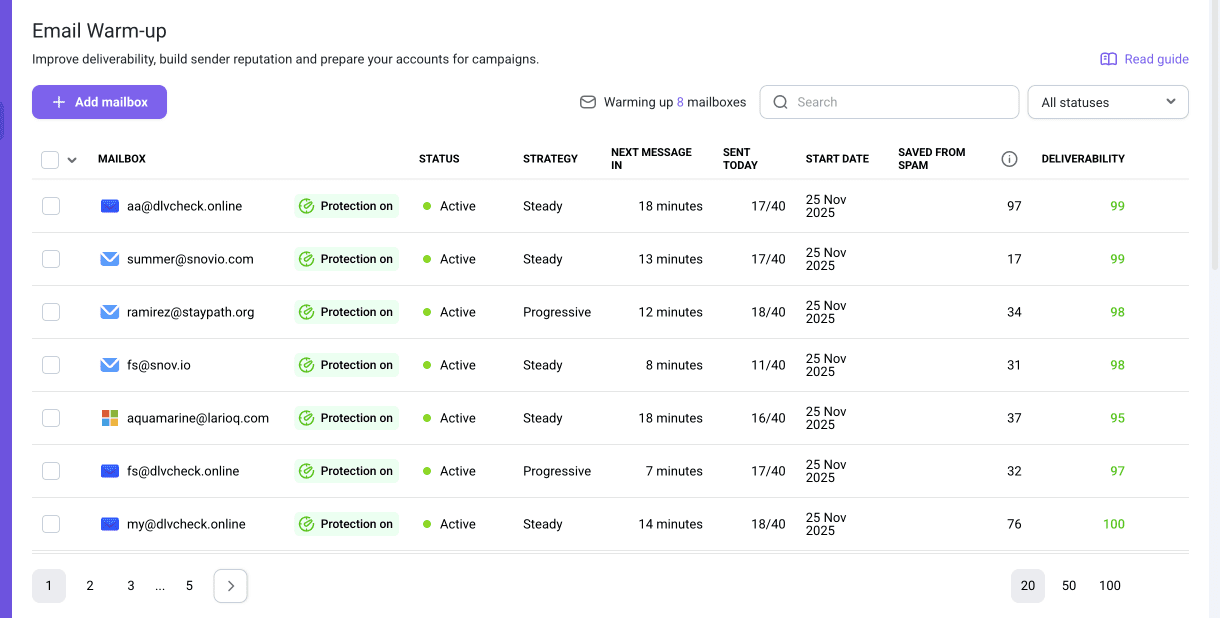Open the Read guide link

point(1156,59)
